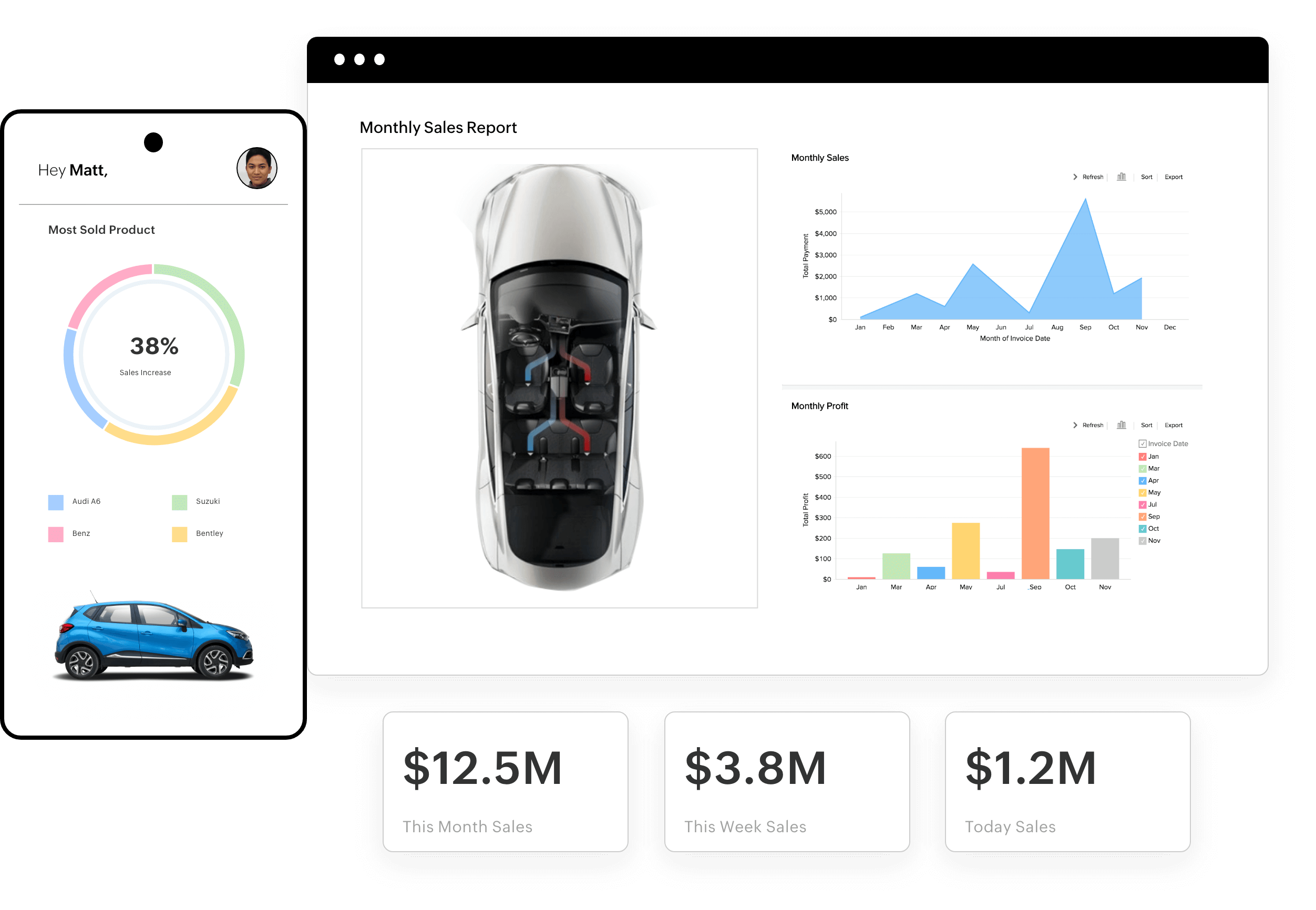The height and width of the screenshot is (910, 1316).
Task: Toggle the Invoice Date checkbox on Monthly Profit
Action: click(1142, 443)
